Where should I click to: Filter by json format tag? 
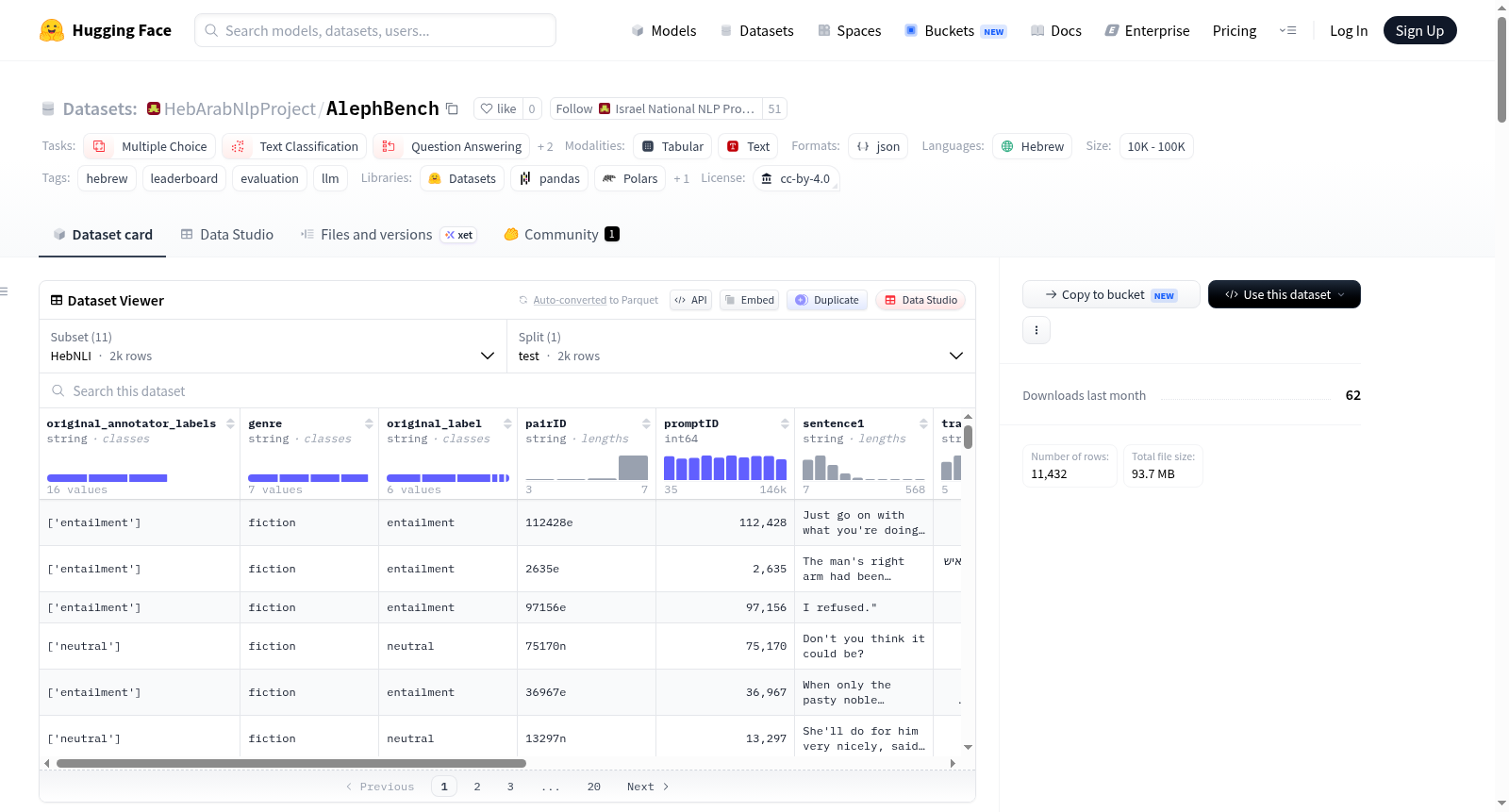[x=878, y=146]
